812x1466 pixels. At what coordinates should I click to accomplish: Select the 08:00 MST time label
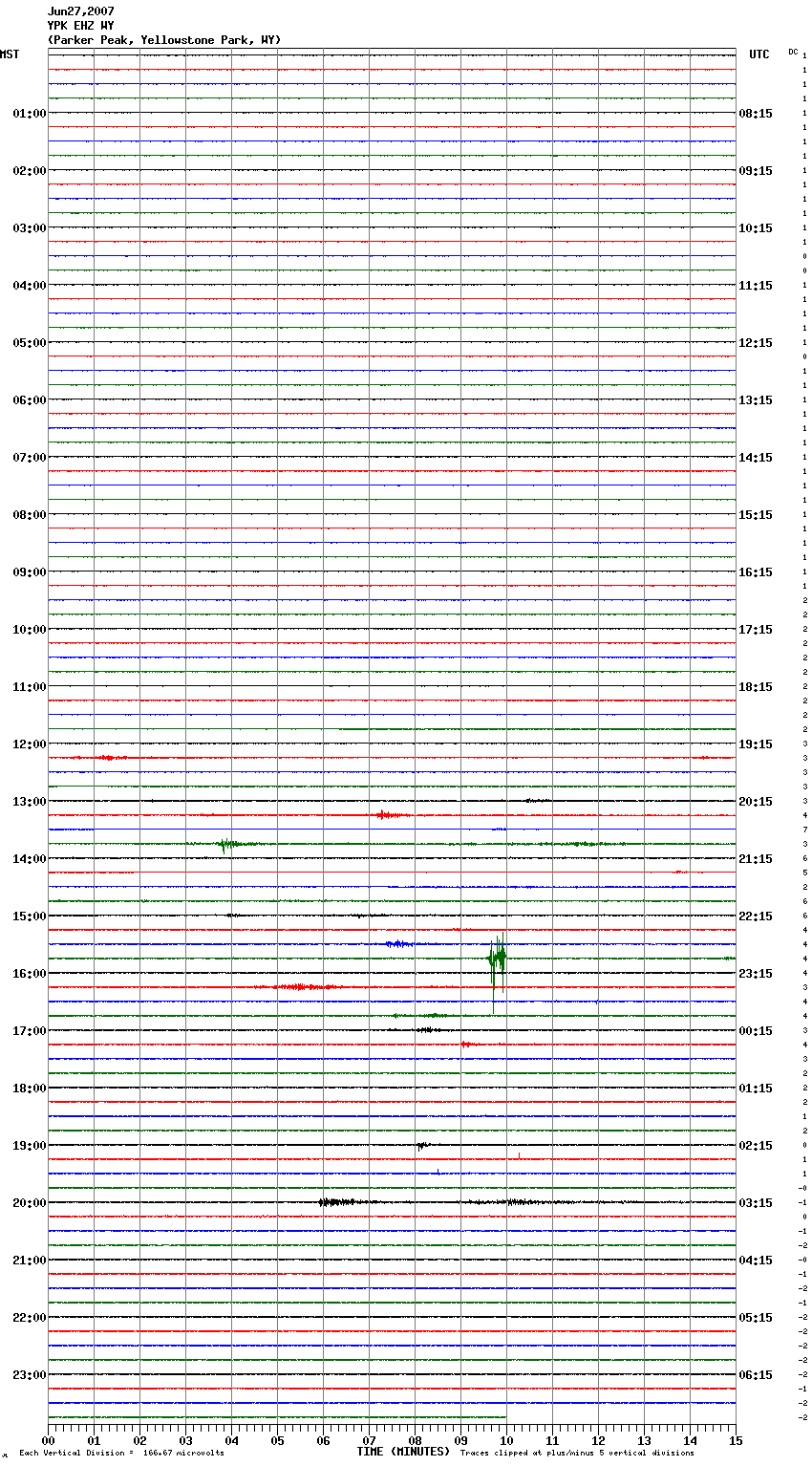tap(29, 515)
